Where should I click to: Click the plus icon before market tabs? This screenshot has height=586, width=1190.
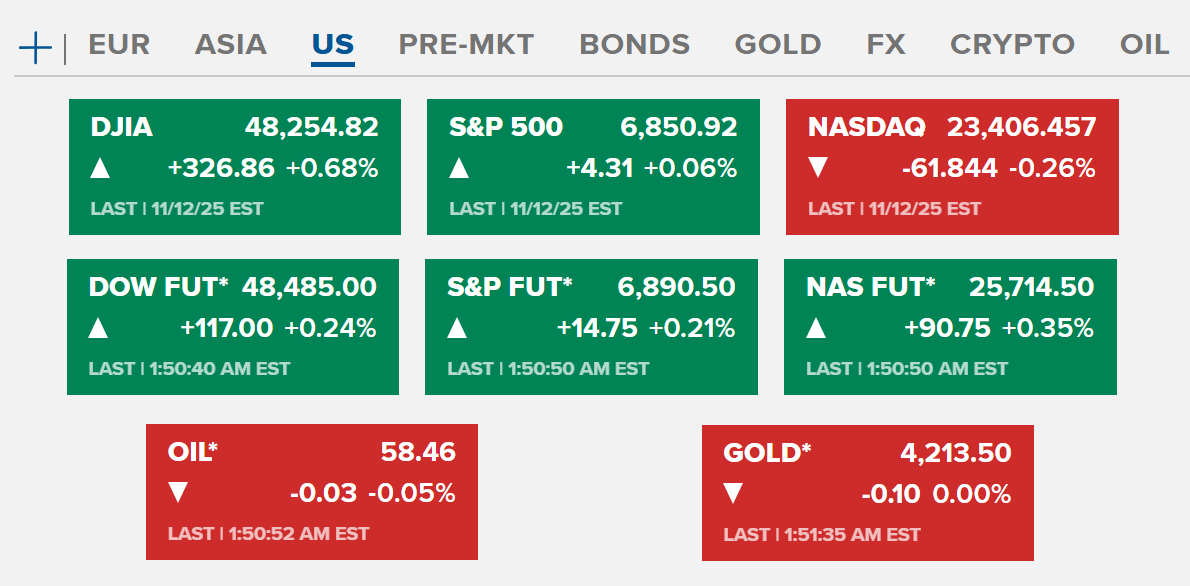point(35,47)
